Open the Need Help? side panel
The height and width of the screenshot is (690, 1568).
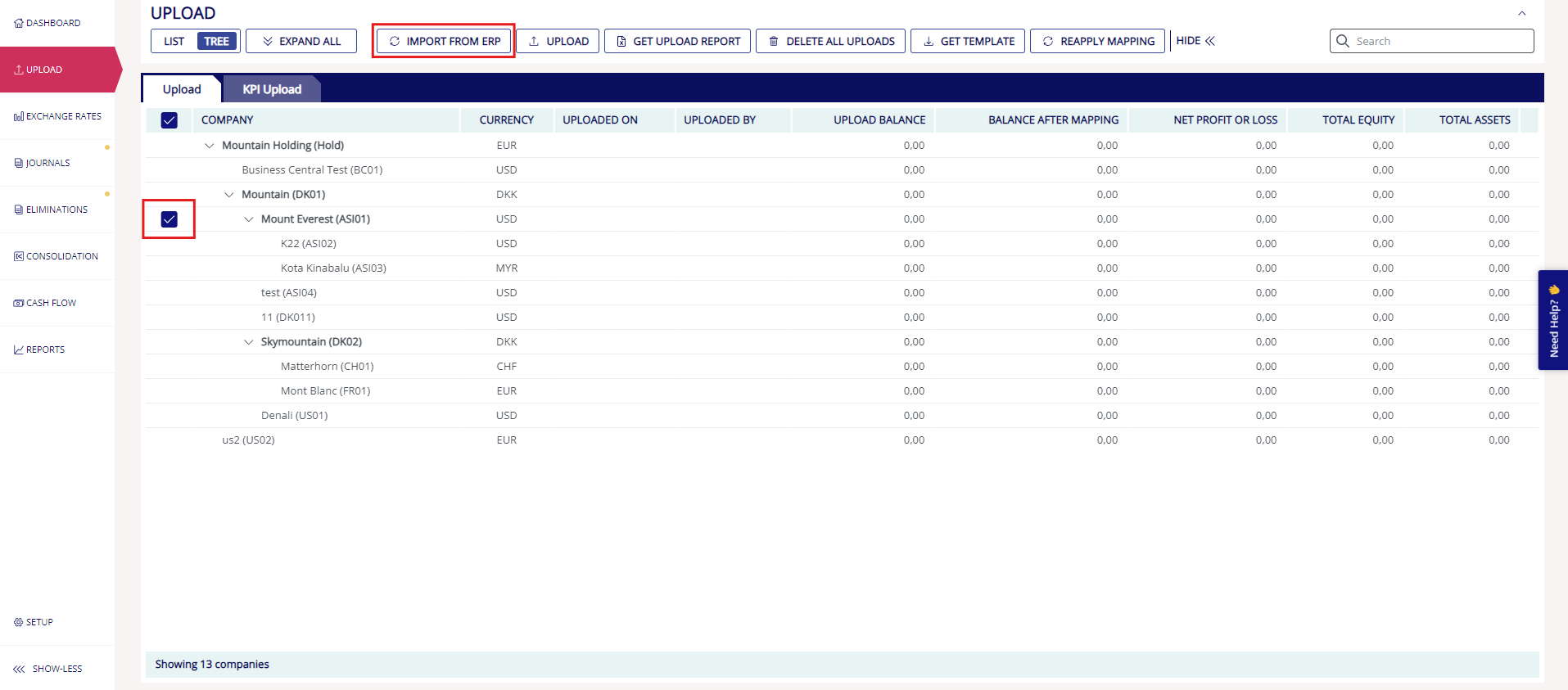1553,320
